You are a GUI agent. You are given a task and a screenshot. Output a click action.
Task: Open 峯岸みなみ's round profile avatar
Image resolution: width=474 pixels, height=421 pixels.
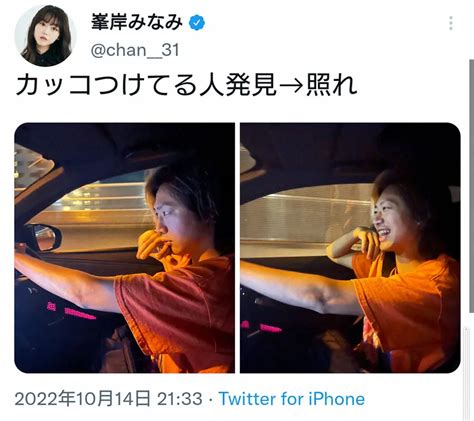tap(46, 35)
